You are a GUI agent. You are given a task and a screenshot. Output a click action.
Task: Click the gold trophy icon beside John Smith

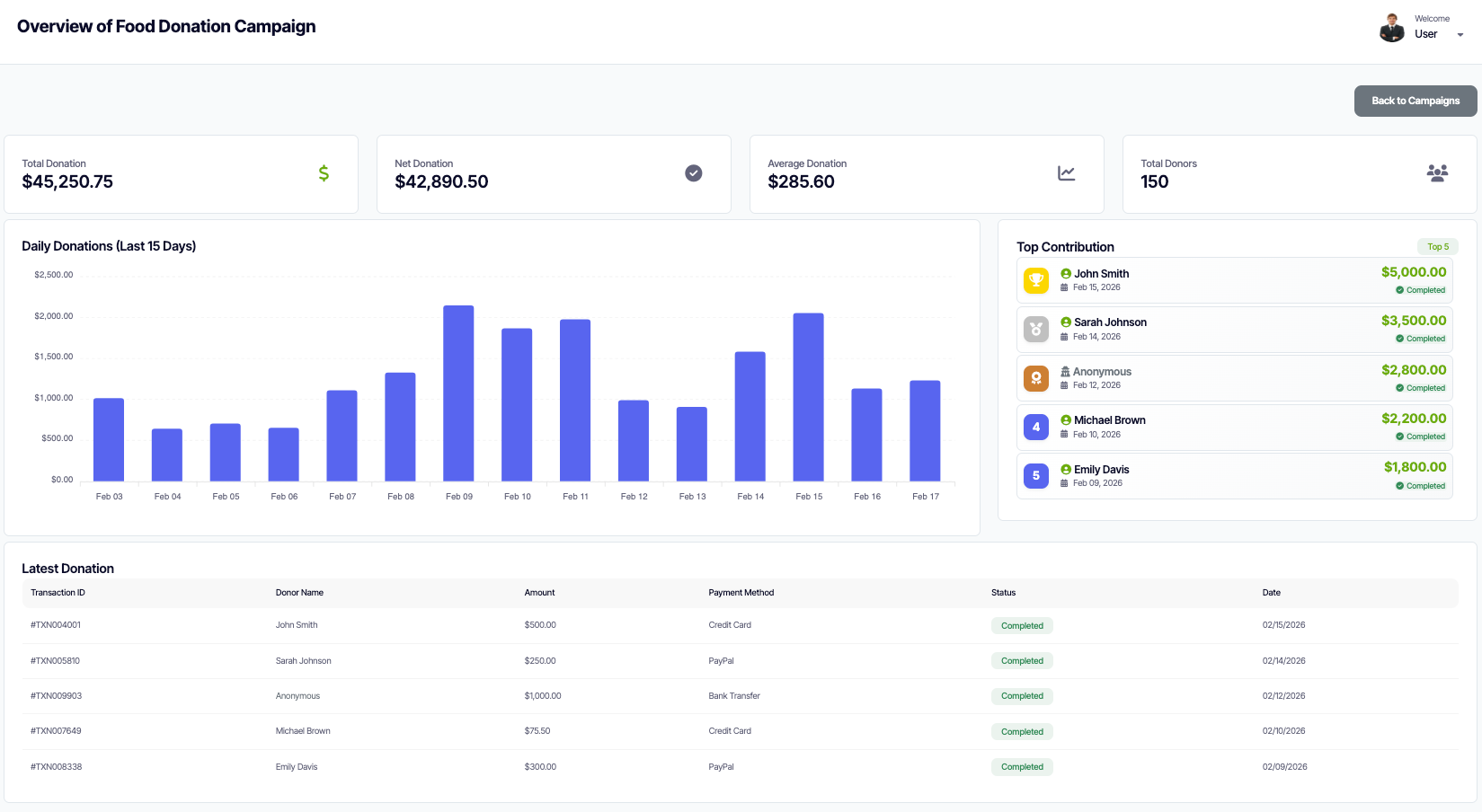(x=1035, y=280)
